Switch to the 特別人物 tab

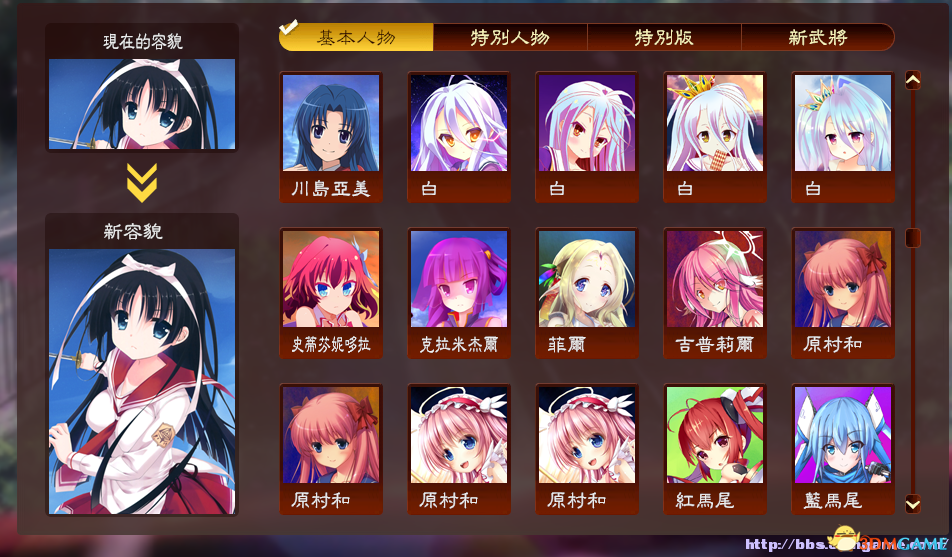510,38
